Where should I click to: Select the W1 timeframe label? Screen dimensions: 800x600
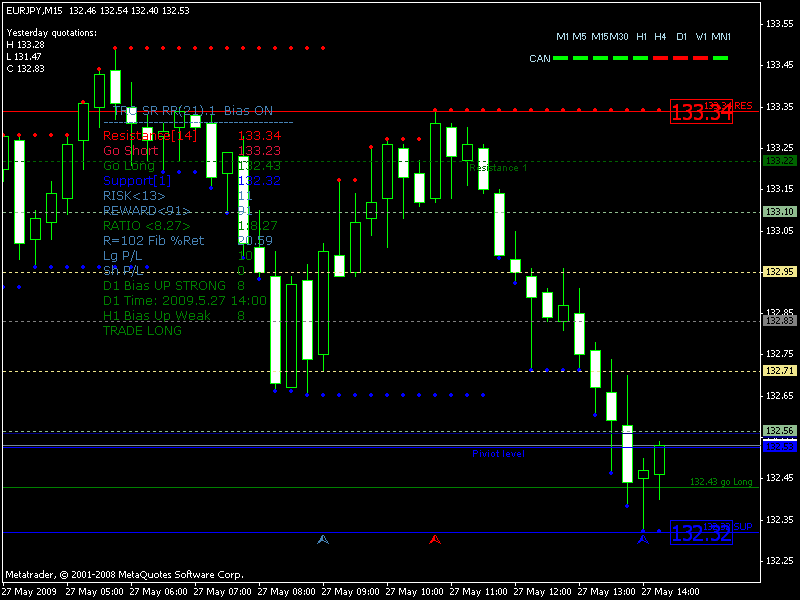click(x=701, y=37)
